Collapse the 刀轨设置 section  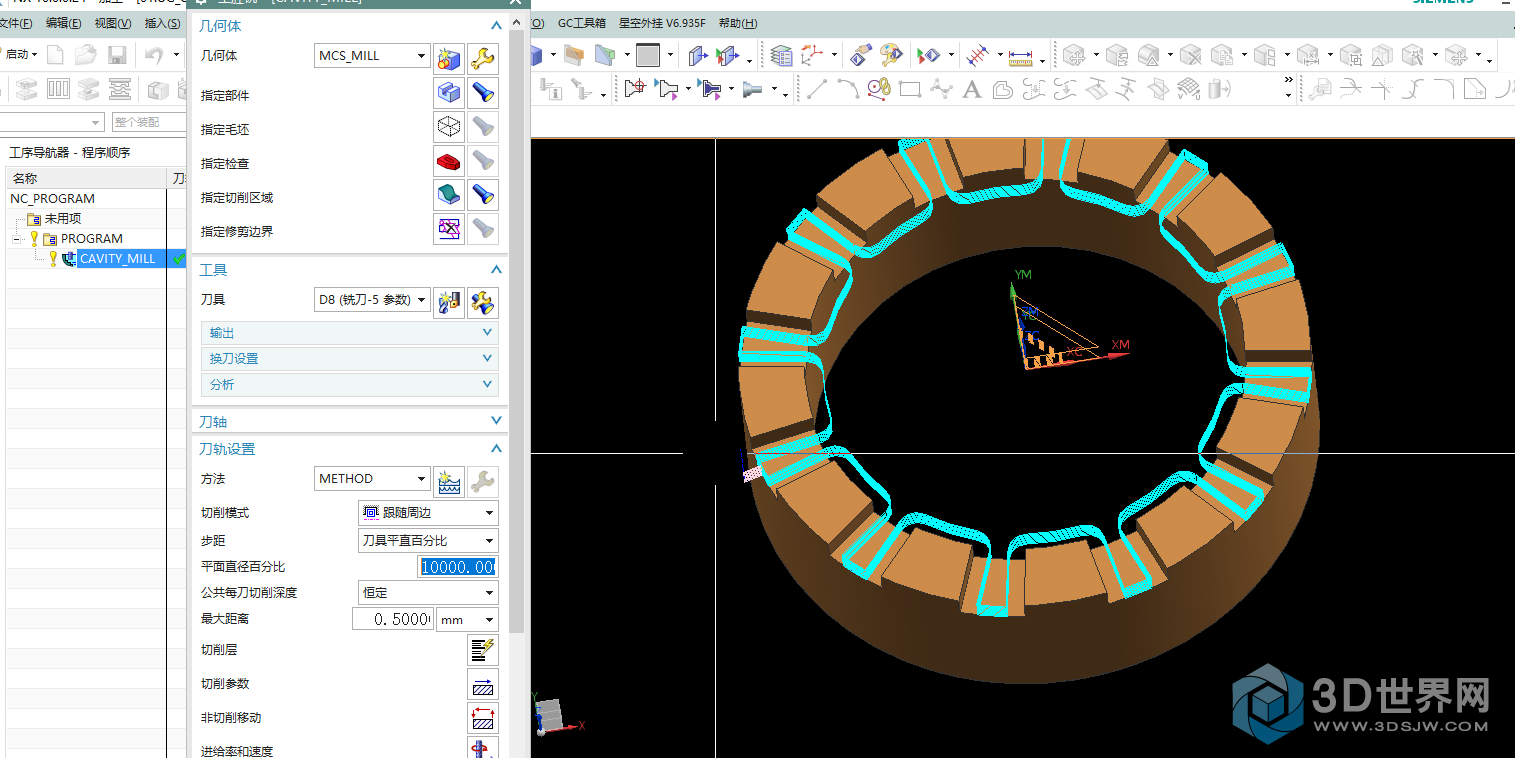(496, 449)
